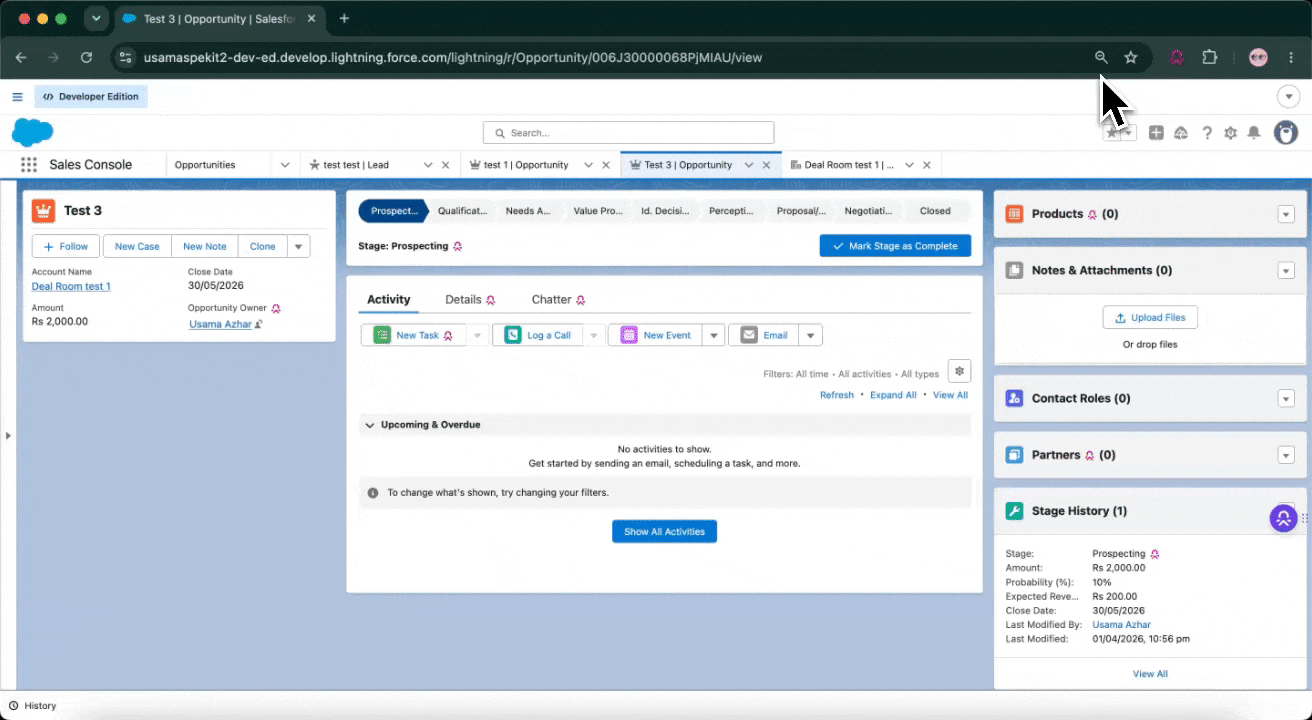Open the Favorites star in Salesforce header
This screenshot has width=1312, height=720.
(x=1112, y=133)
